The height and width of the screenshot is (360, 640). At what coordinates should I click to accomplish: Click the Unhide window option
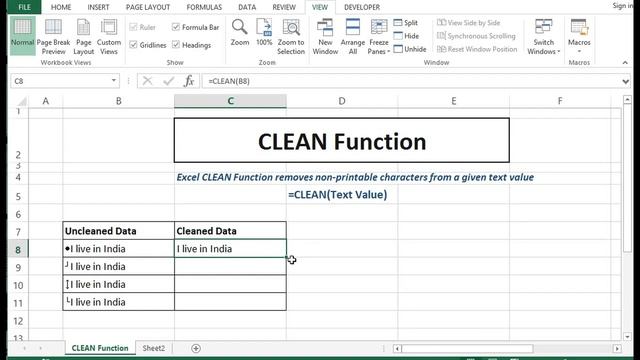[x=410, y=49]
